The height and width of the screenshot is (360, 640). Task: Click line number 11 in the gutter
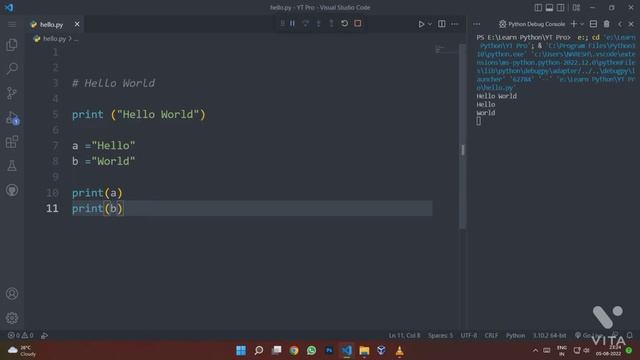[x=52, y=208]
